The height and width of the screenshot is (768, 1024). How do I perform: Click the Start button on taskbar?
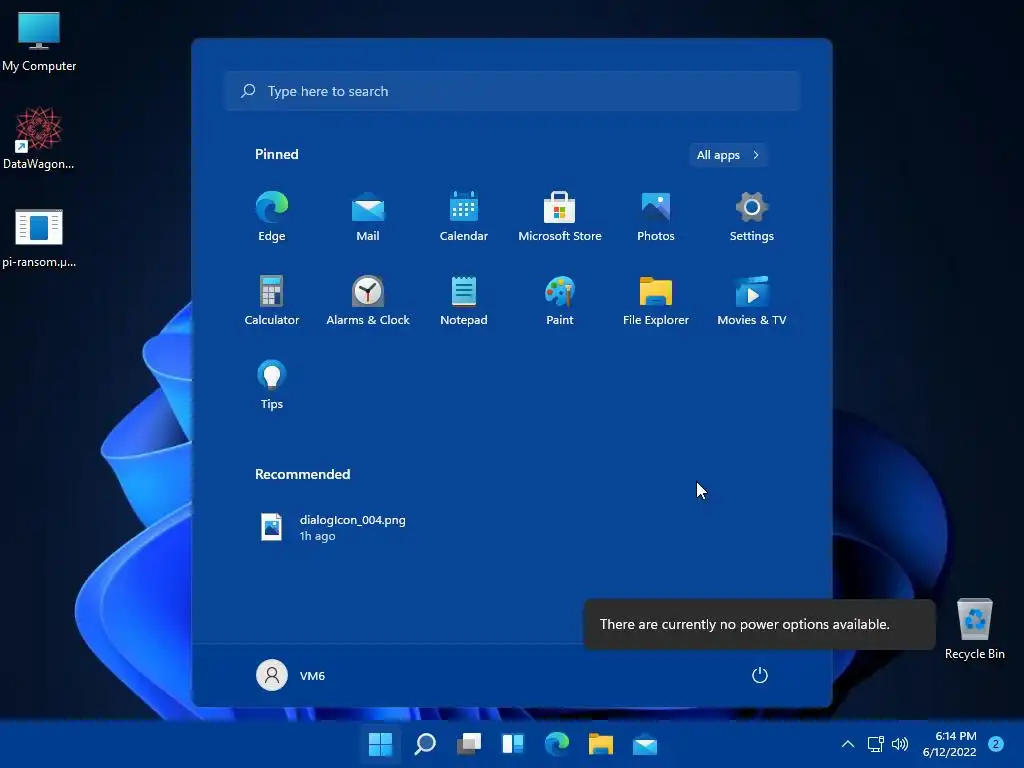pyautogui.click(x=380, y=744)
